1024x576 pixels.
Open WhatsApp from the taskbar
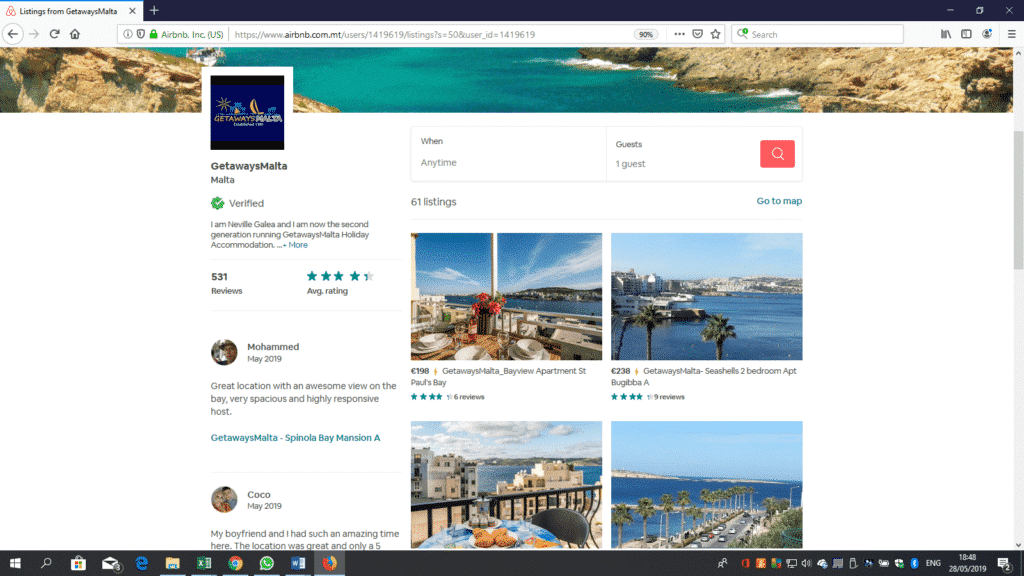[x=266, y=563]
